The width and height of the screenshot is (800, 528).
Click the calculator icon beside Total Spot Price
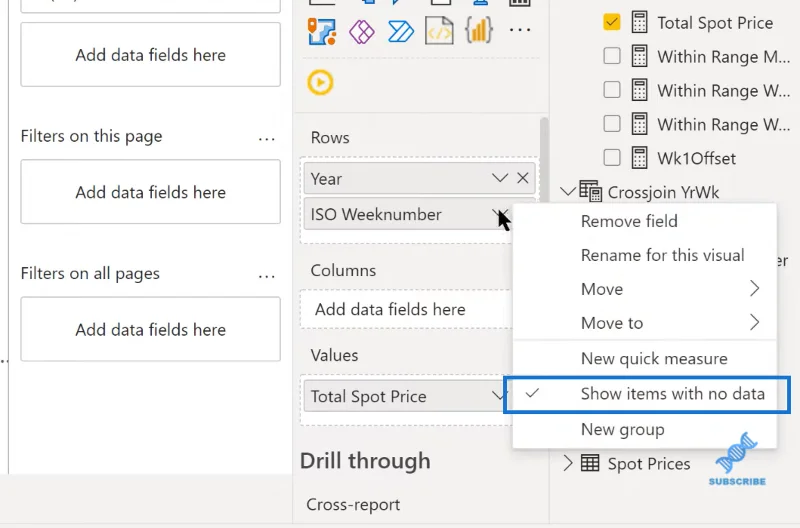click(639, 22)
